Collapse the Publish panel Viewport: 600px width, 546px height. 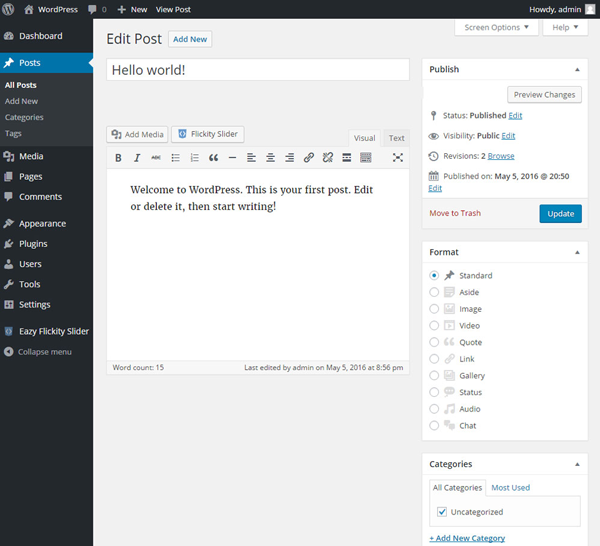(x=577, y=70)
